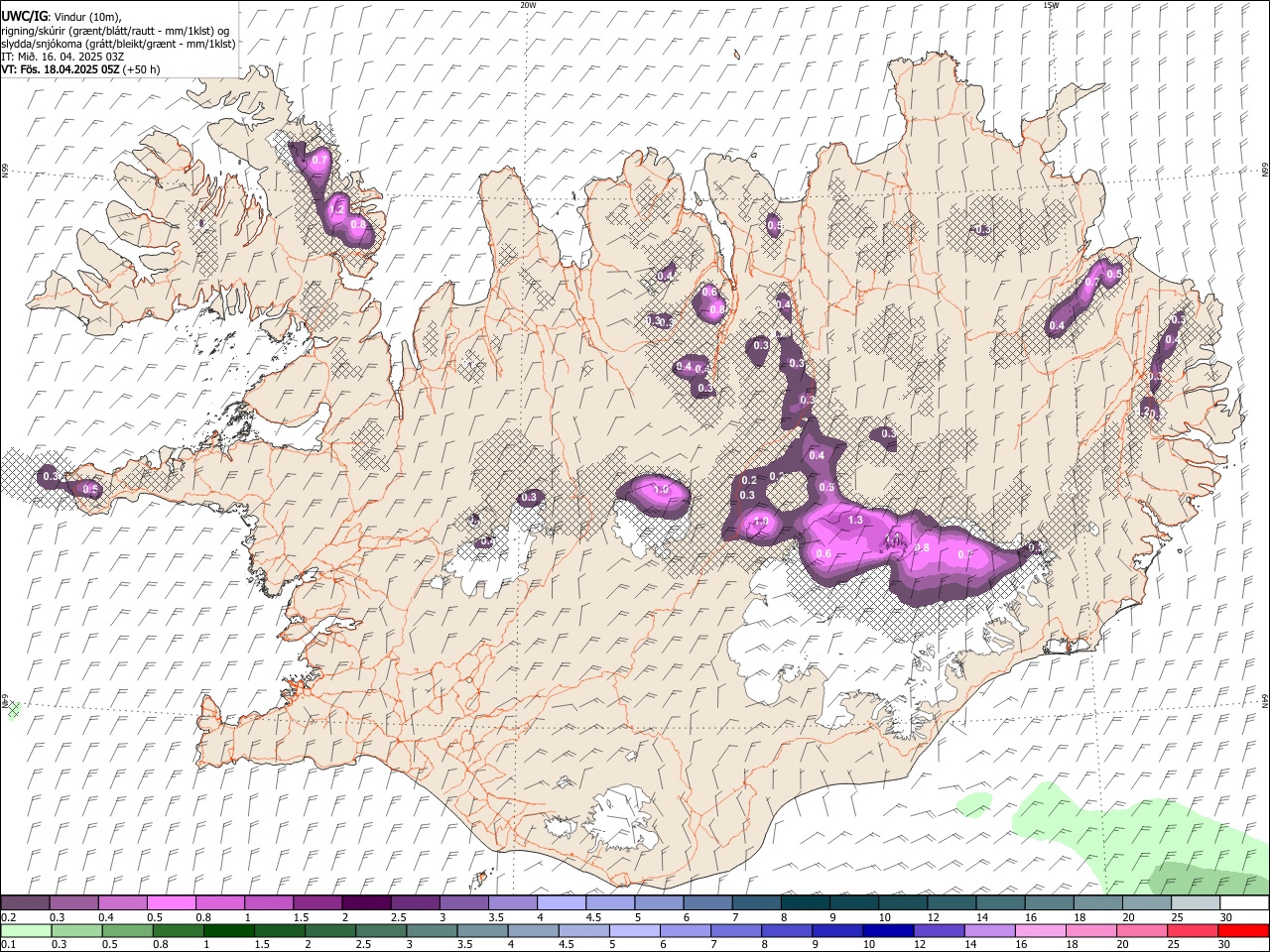Select the white legend swatch labelled 30
The image size is (1270, 952).
(1244, 903)
